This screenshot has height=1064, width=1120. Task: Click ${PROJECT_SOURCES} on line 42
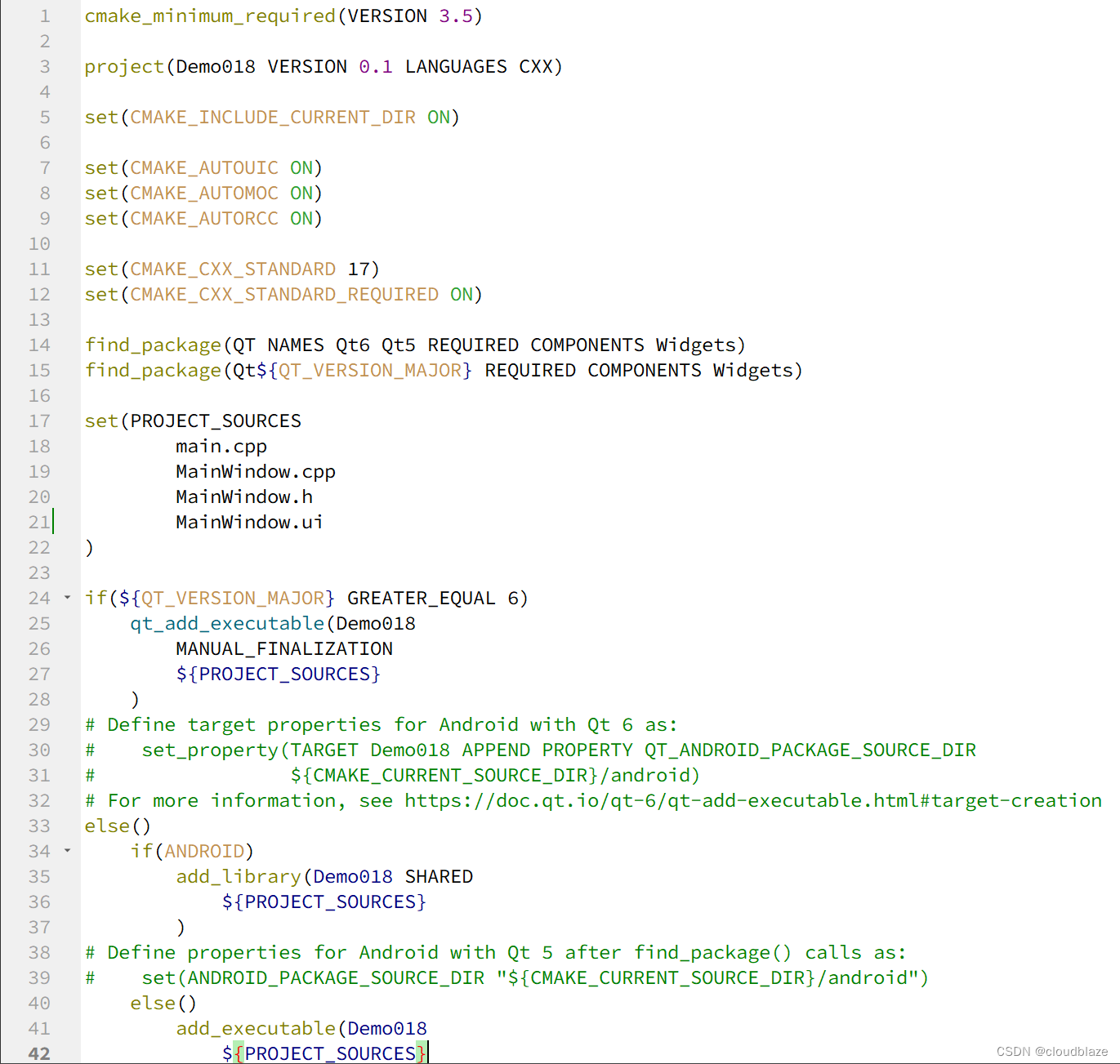point(324,1054)
